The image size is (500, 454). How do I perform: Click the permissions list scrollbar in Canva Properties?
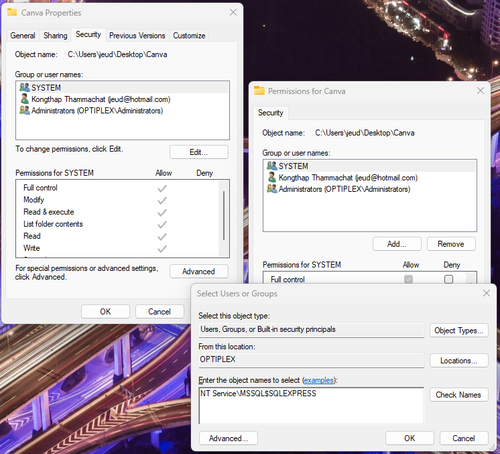coord(224,215)
